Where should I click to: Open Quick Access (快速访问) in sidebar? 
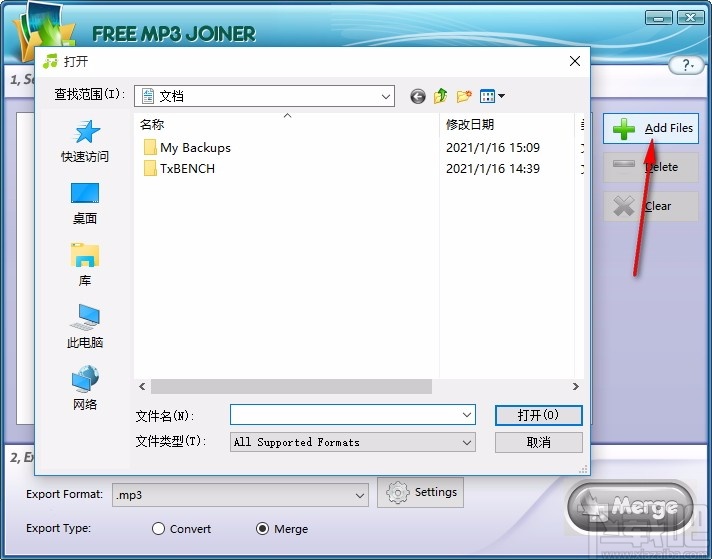point(85,141)
